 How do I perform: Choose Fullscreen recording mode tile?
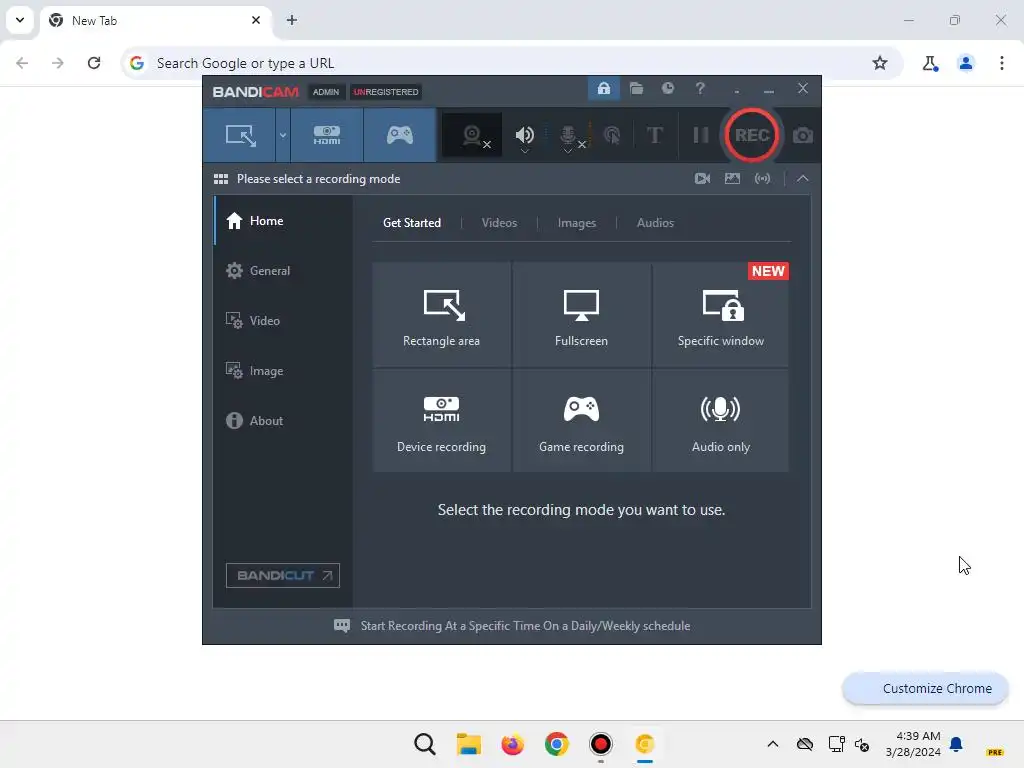pyautogui.click(x=581, y=315)
